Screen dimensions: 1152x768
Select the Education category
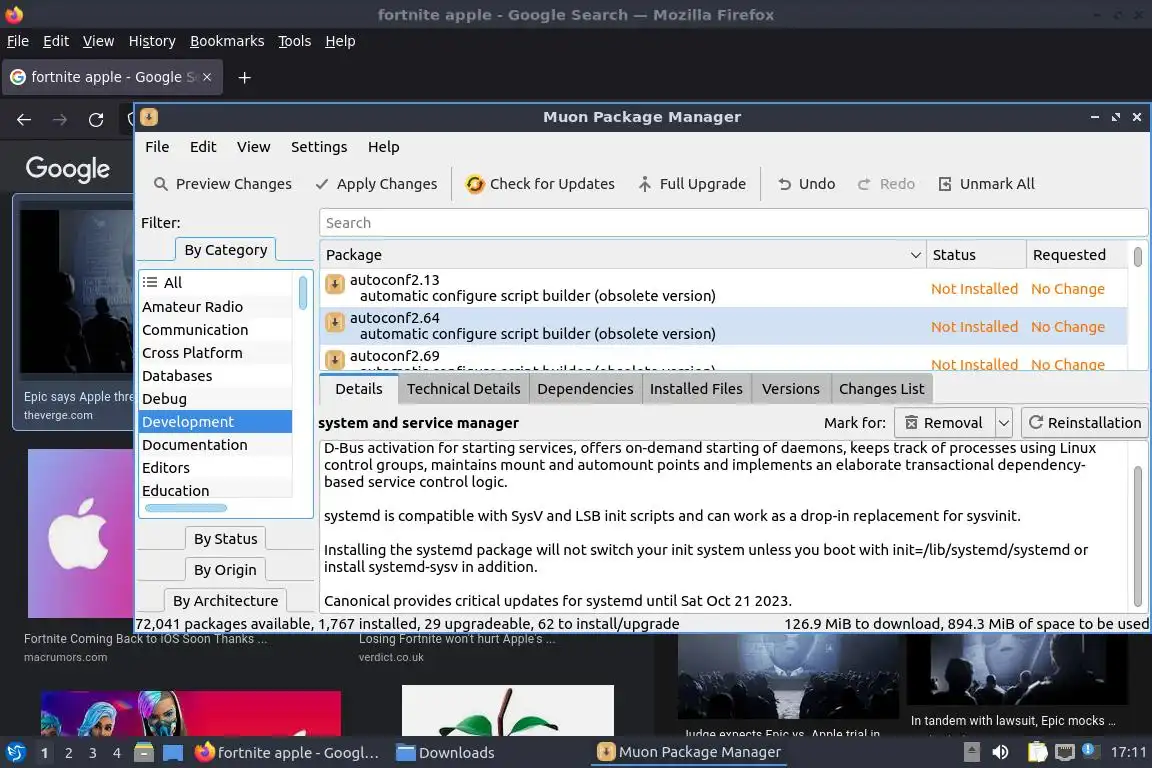pyautogui.click(x=216, y=490)
